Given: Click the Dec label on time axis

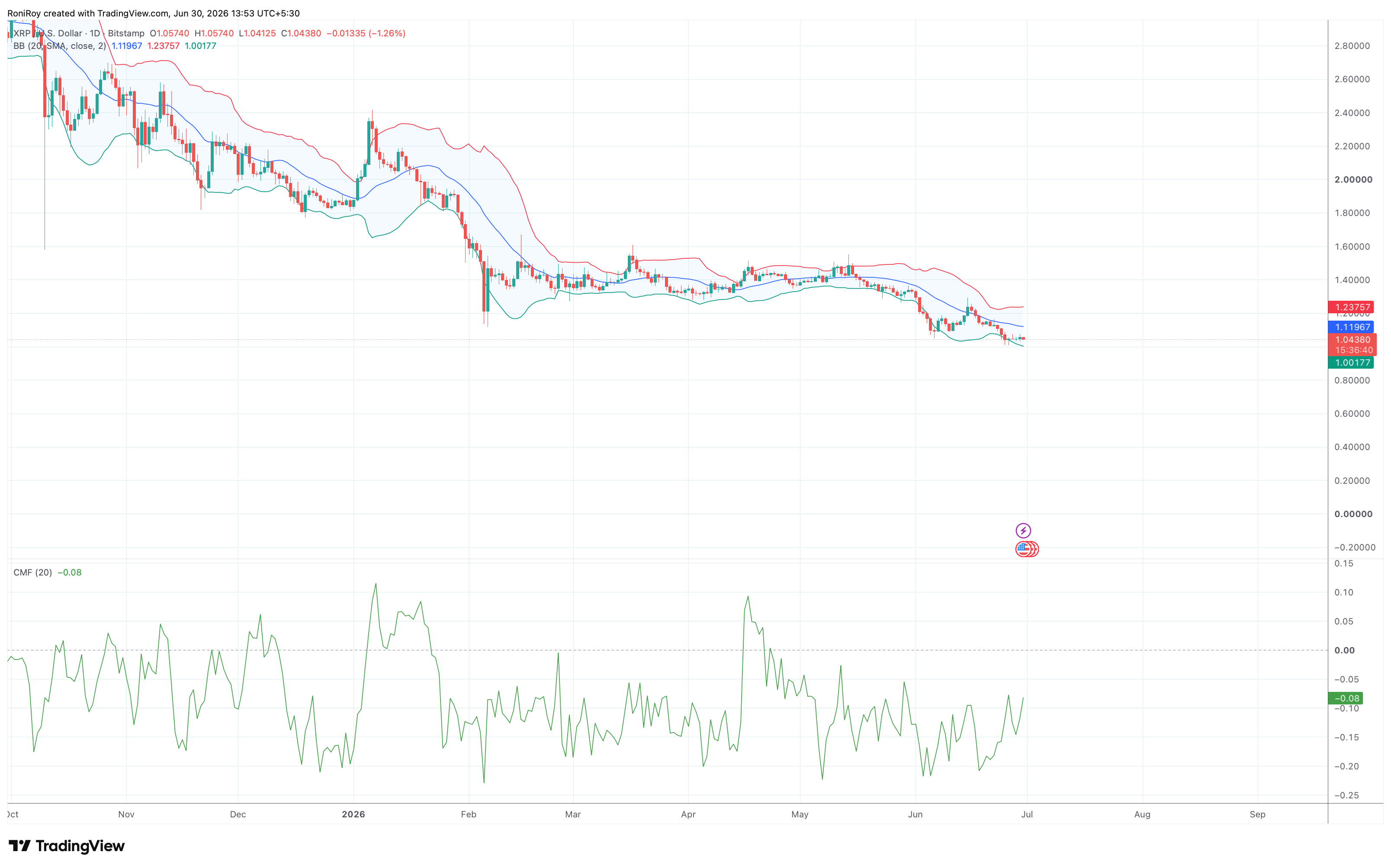Looking at the screenshot, I should (x=238, y=814).
